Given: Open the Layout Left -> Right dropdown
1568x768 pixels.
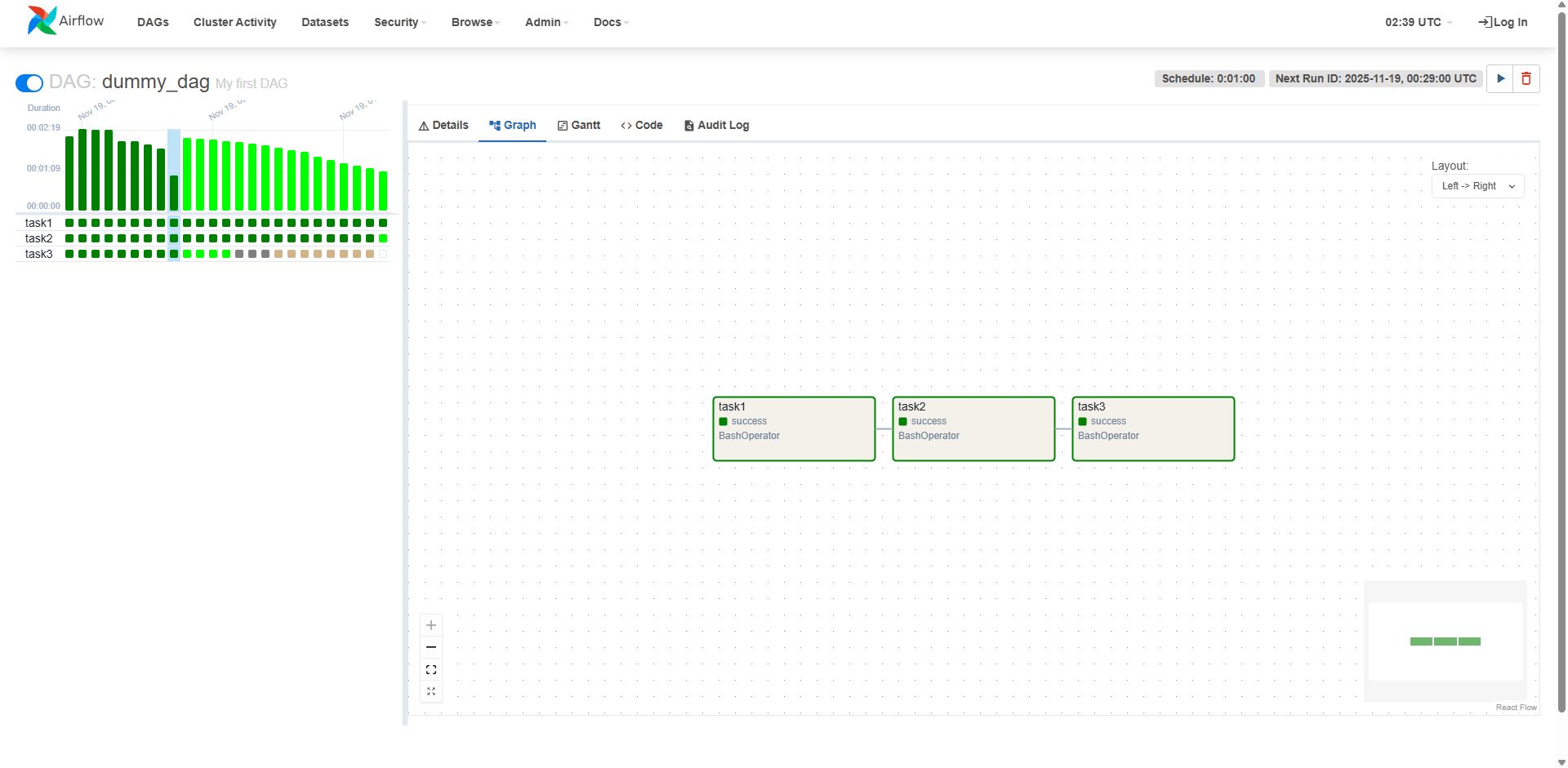Looking at the screenshot, I should (1477, 186).
